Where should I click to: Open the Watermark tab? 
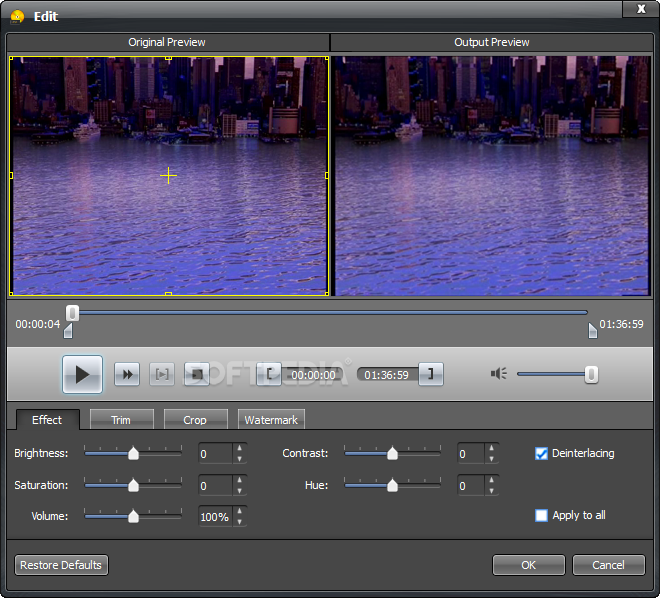pos(271,420)
